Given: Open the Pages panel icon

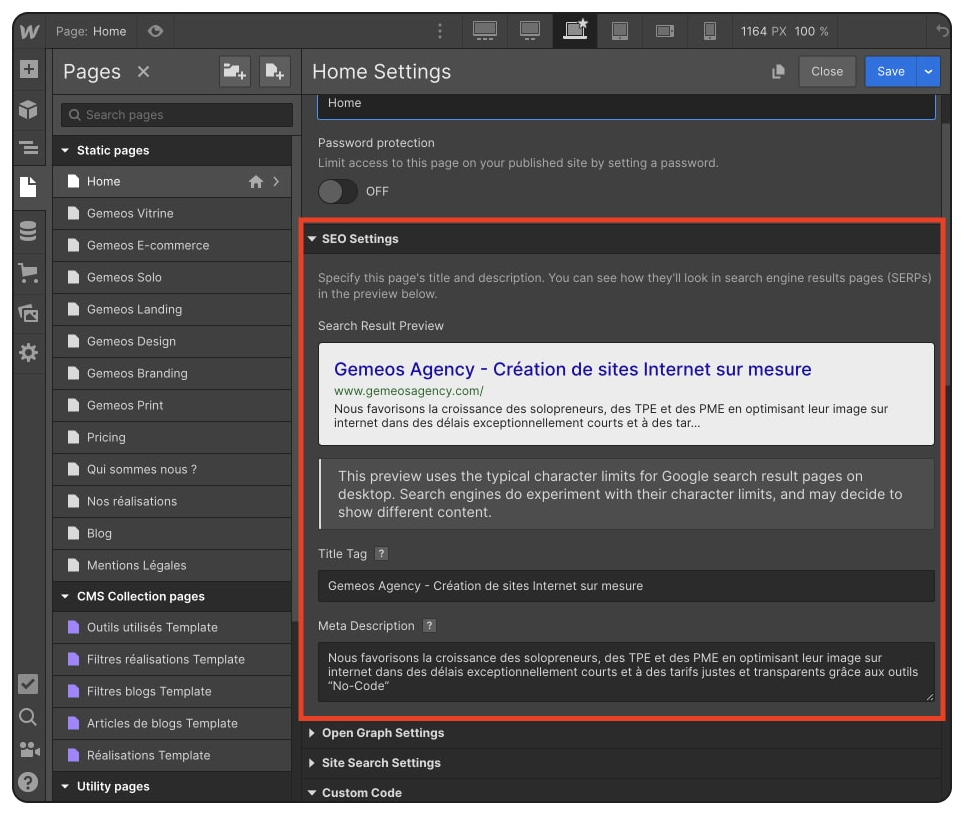Looking at the screenshot, I should point(28,187).
